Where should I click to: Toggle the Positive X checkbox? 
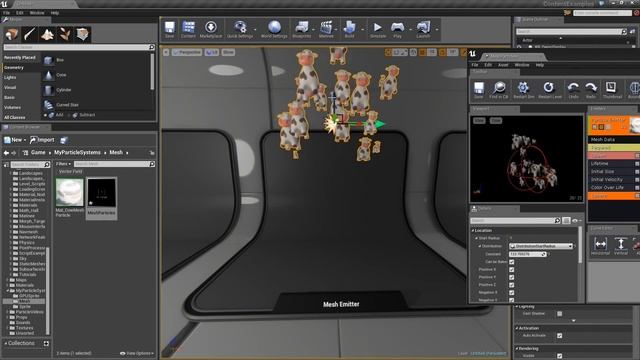click(511, 269)
